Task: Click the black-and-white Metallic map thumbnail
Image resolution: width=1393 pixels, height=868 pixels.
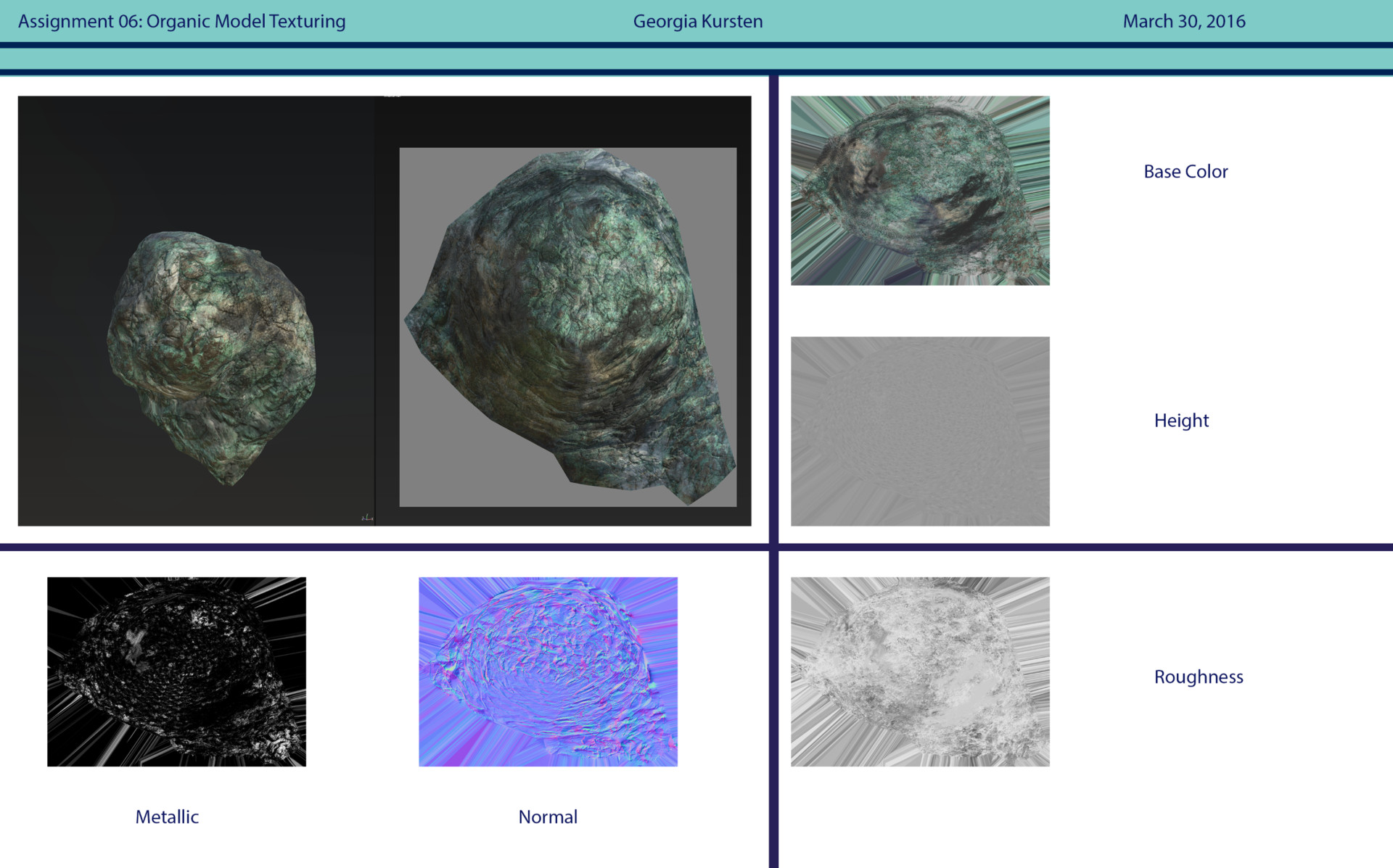Action: (x=176, y=671)
